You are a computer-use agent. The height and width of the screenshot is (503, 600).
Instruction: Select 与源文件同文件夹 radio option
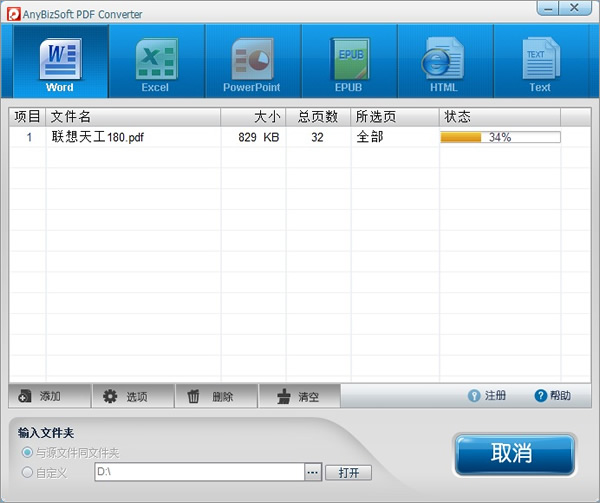(x=27, y=453)
